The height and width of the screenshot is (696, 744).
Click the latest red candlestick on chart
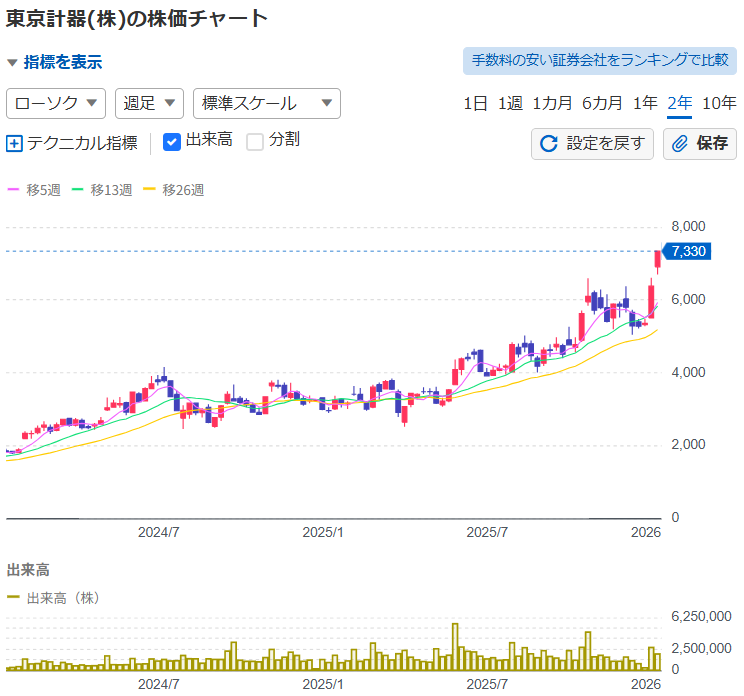click(657, 259)
